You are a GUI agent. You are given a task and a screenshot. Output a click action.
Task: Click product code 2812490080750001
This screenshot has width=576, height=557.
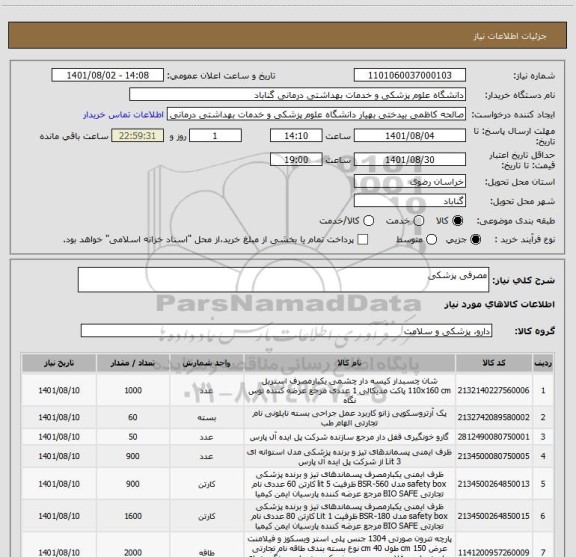click(x=493, y=437)
